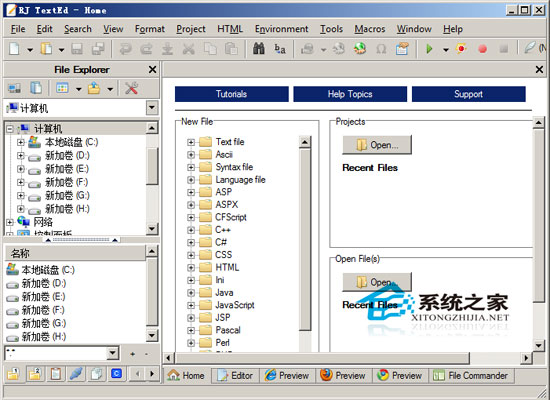Collapse the 计算机 root tree node
This screenshot has height=400, width=550.
(x=10, y=129)
